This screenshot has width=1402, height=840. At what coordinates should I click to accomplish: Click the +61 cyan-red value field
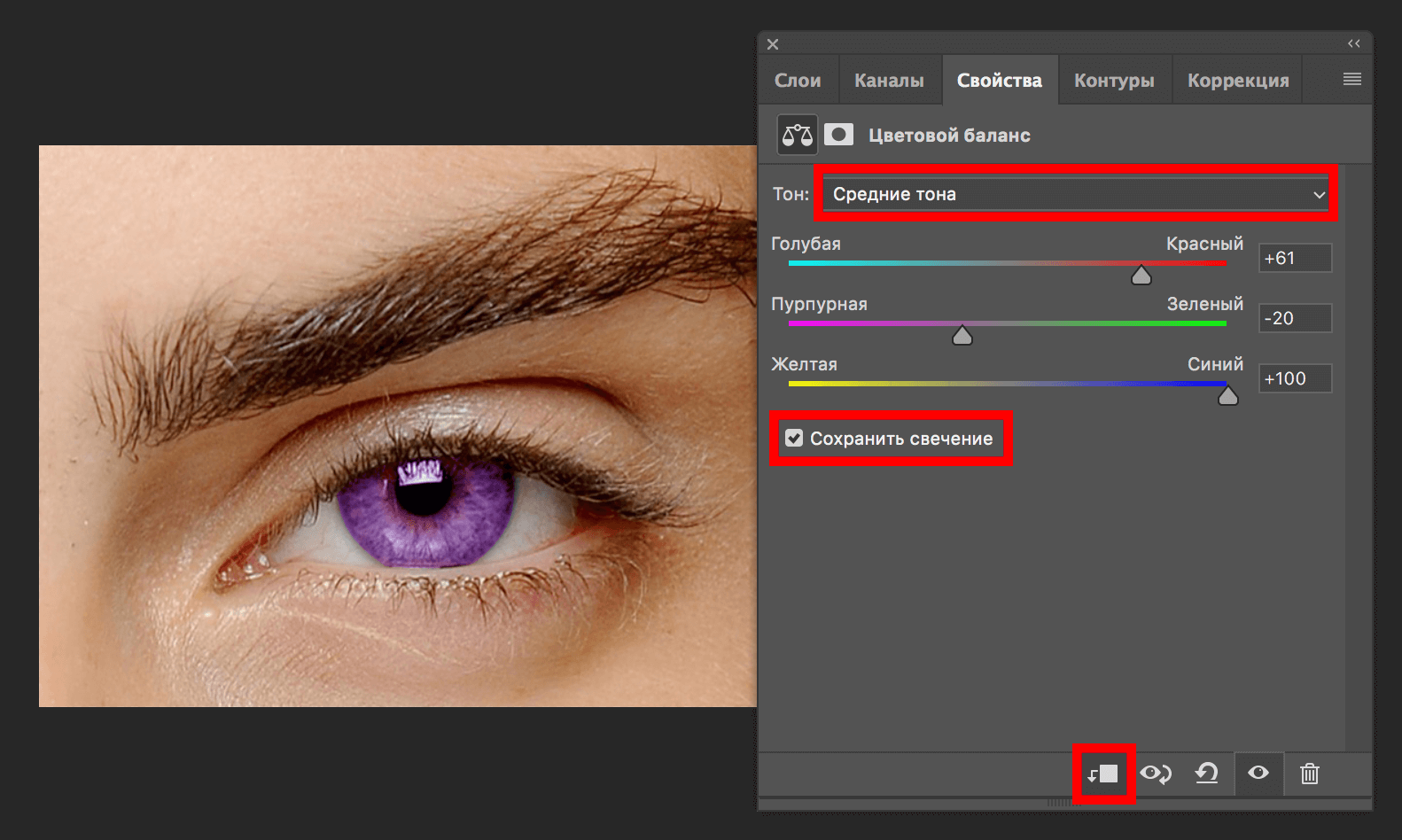pyautogui.click(x=1295, y=258)
